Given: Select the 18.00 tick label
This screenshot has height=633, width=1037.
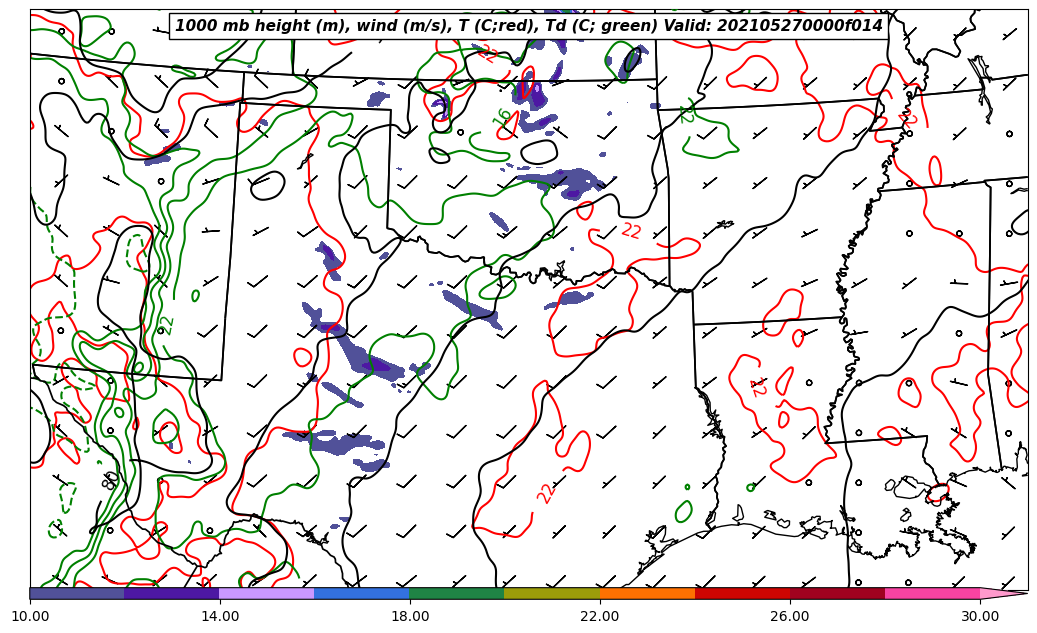Looking at the screenshot, I should pos(410,616).
